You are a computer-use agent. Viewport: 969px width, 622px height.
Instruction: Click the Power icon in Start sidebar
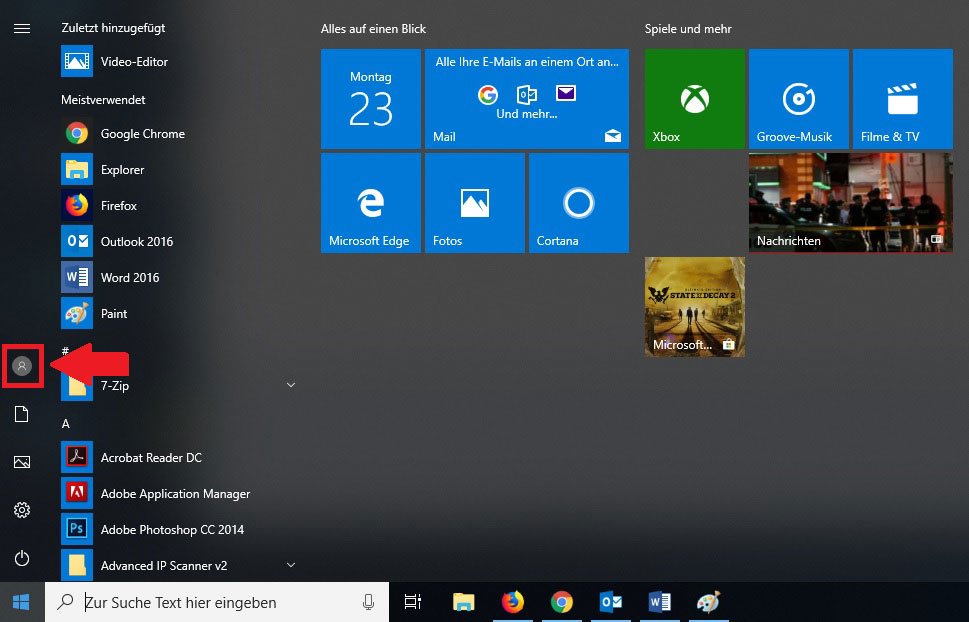22,558
